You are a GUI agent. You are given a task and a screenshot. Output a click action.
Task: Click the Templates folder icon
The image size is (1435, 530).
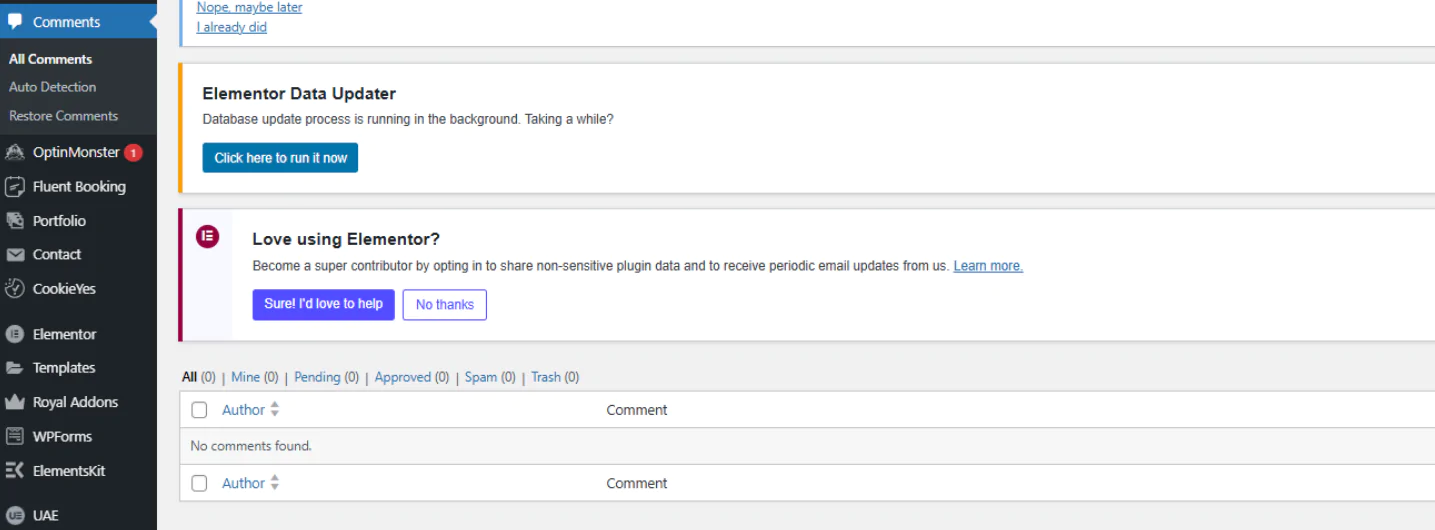click(x=15, y=368)
